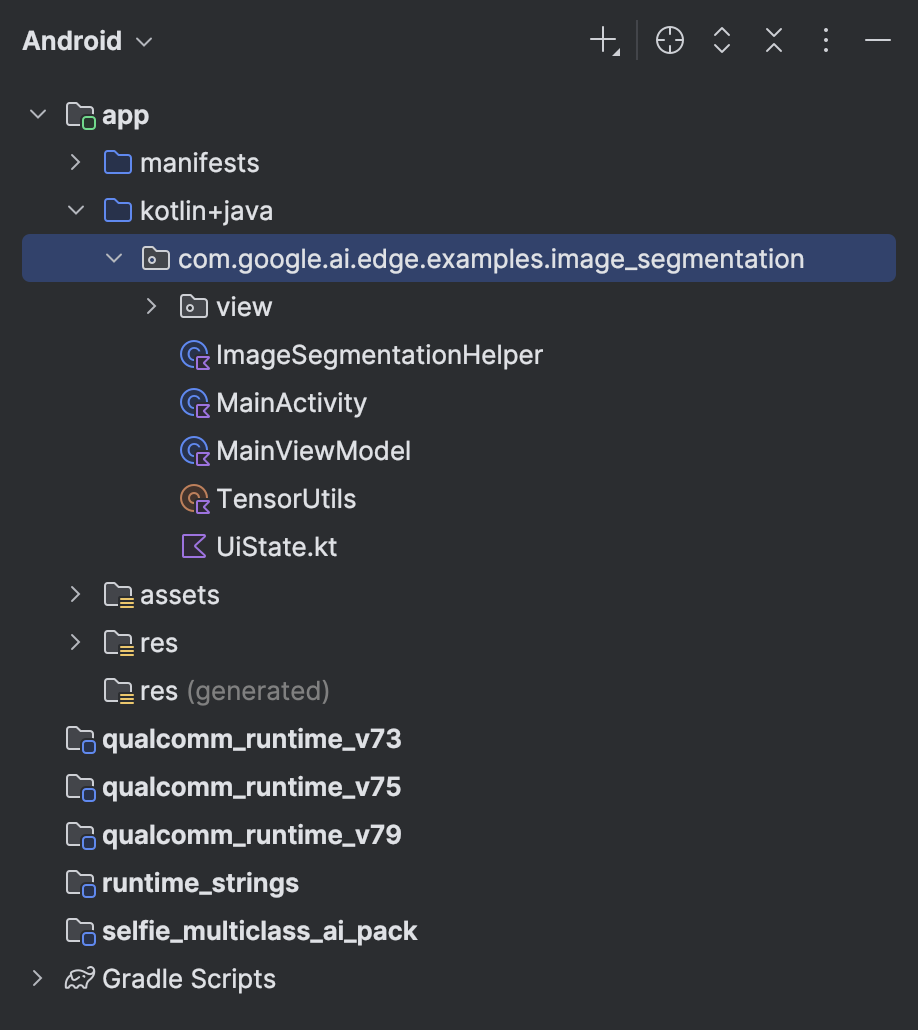The image size is (918, 1030).
Task: Expand the manifests folder
Action: coord(76,163)
